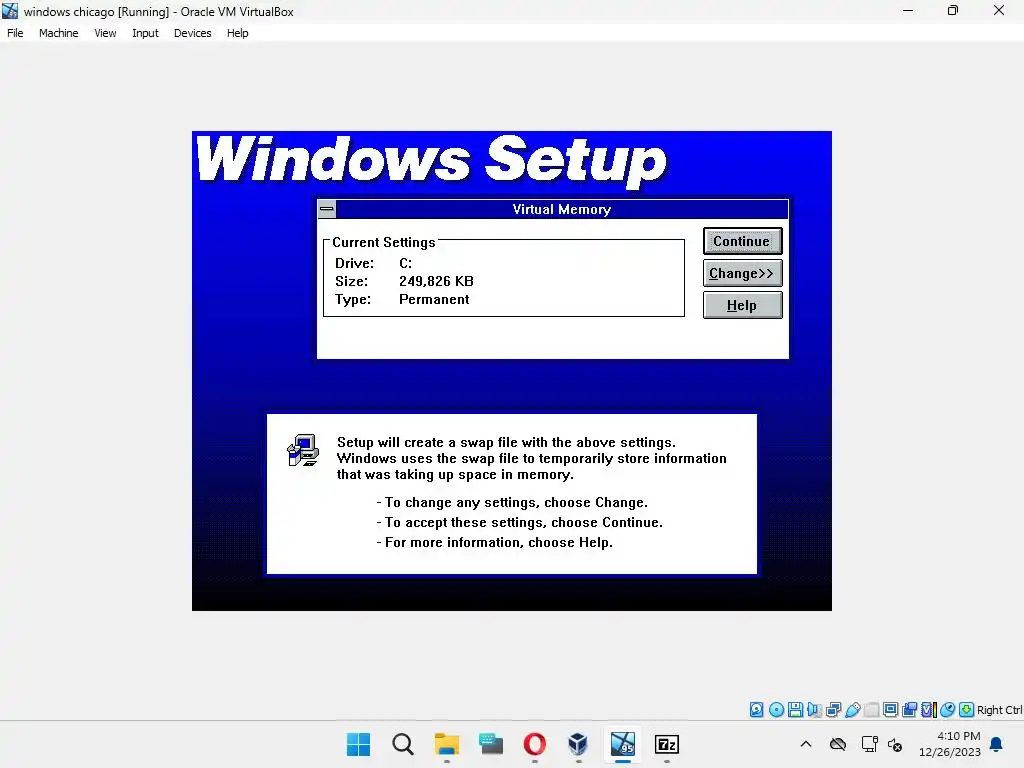Select the running Windows 95 VM taskbar icon
This screenshot has height=768, width=1024.
(x=622, y=744)
